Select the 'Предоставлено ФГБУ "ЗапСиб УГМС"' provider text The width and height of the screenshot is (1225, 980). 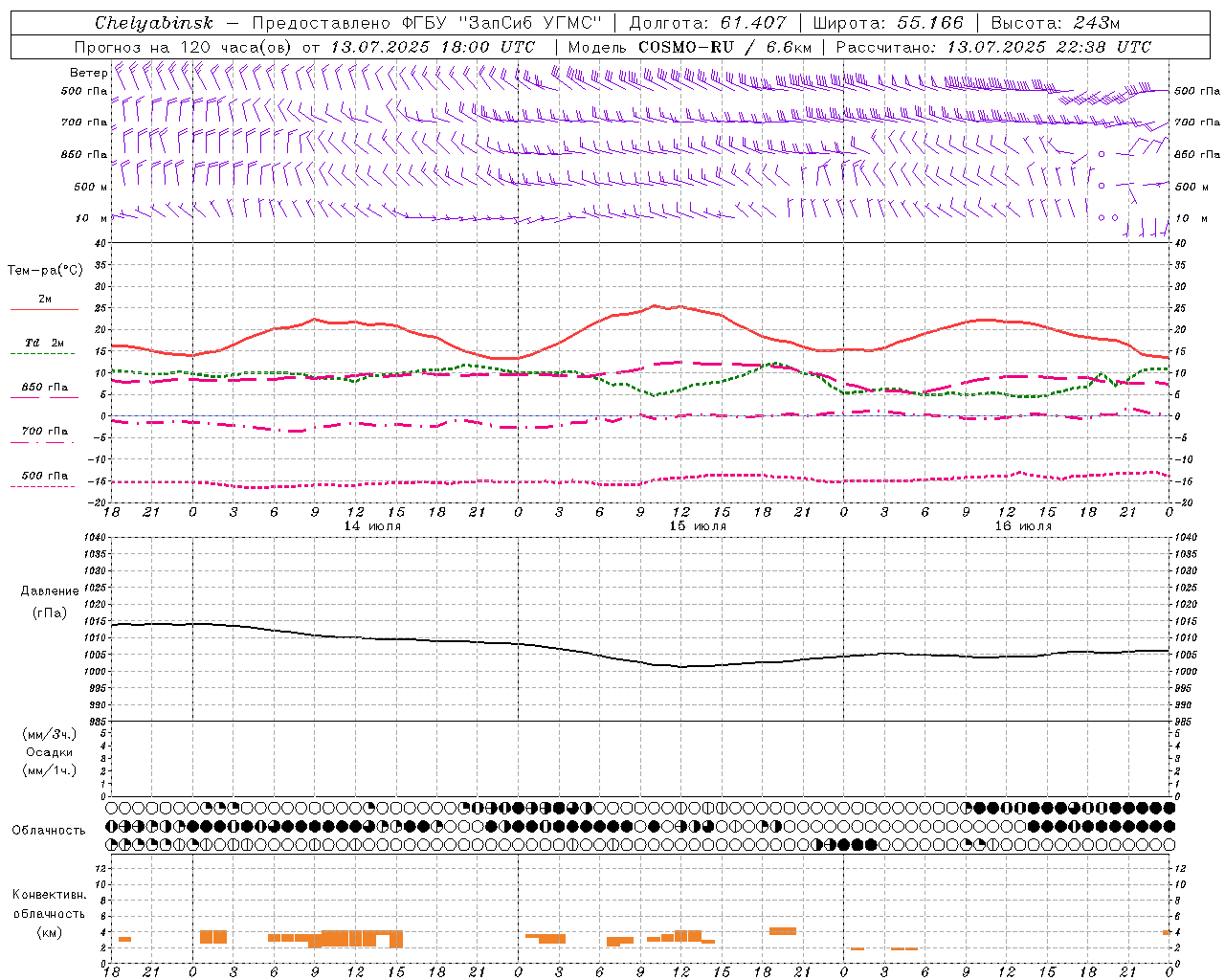click(x=427, y=23)
